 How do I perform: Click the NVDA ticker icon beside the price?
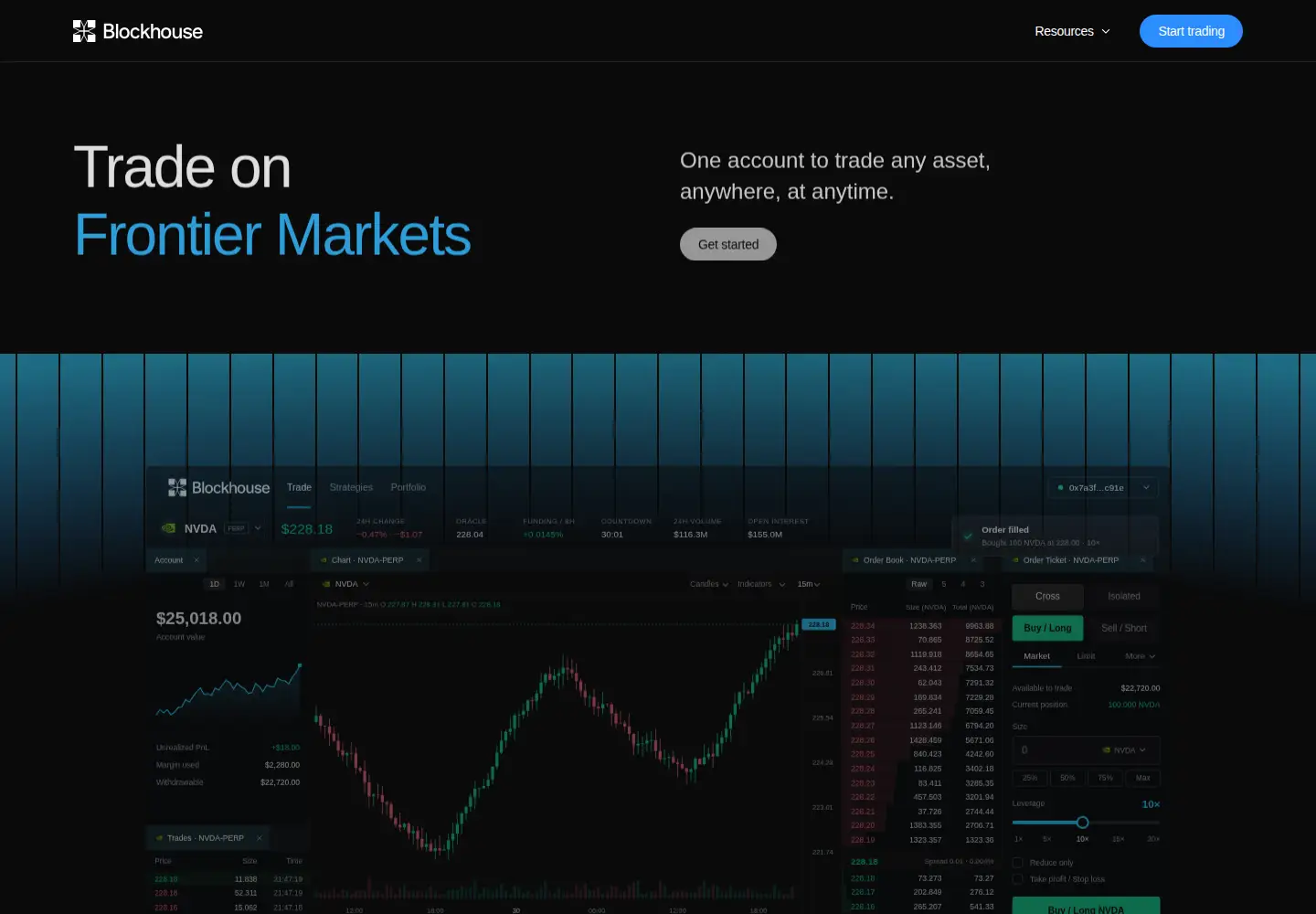click(168, 528)
